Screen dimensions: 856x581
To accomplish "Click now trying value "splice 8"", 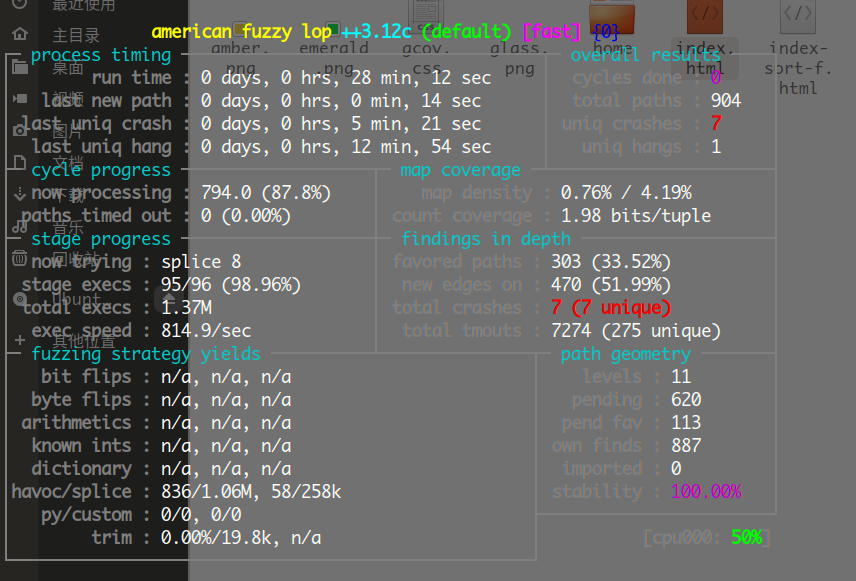I will click(x=201, y=262).
